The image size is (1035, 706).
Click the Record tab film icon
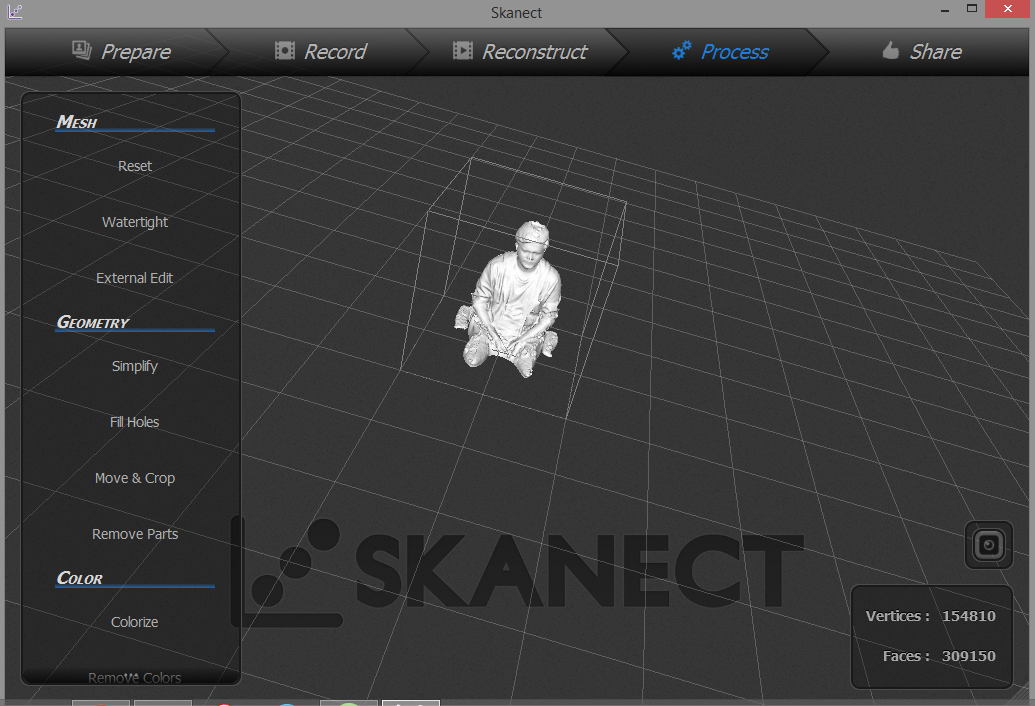[x=284, y=50]
